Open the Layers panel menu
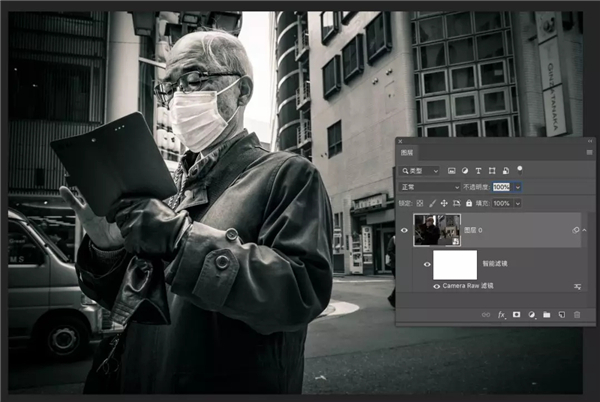600x402 pixels. 588,154
